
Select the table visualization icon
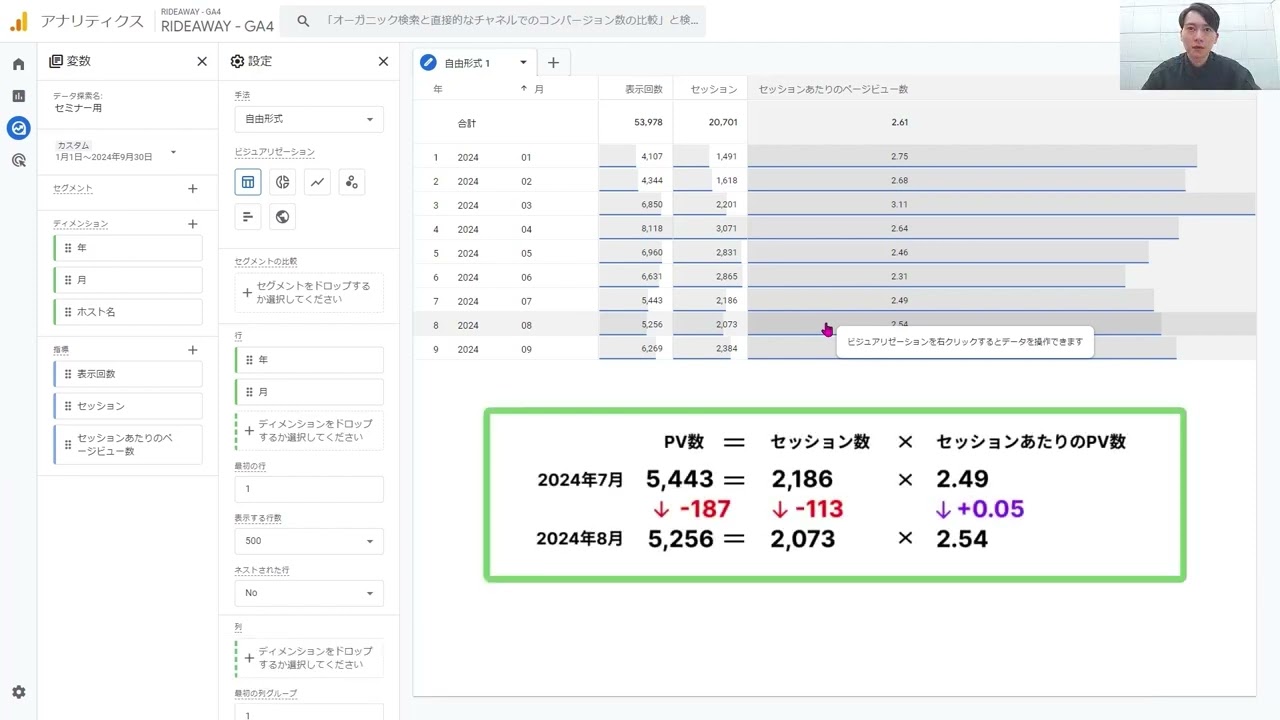coord(248,182)
